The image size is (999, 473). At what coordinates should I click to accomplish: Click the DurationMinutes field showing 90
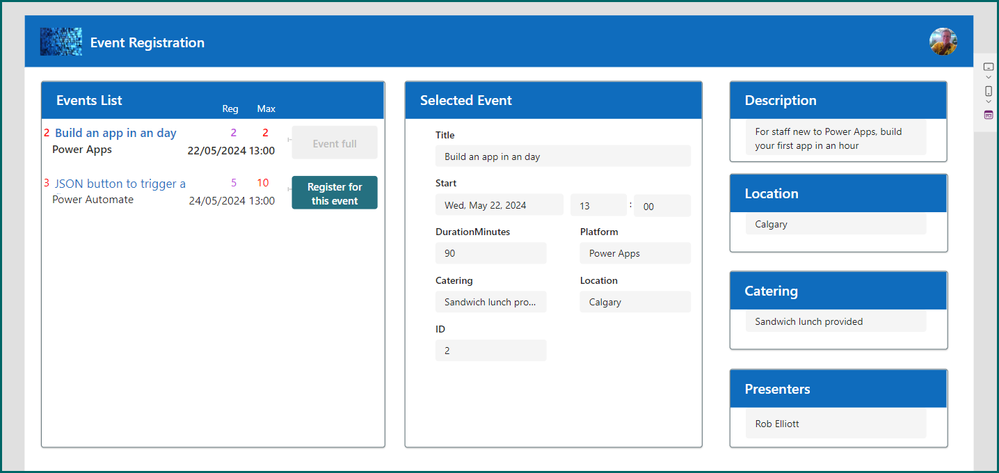coord(491,253)
